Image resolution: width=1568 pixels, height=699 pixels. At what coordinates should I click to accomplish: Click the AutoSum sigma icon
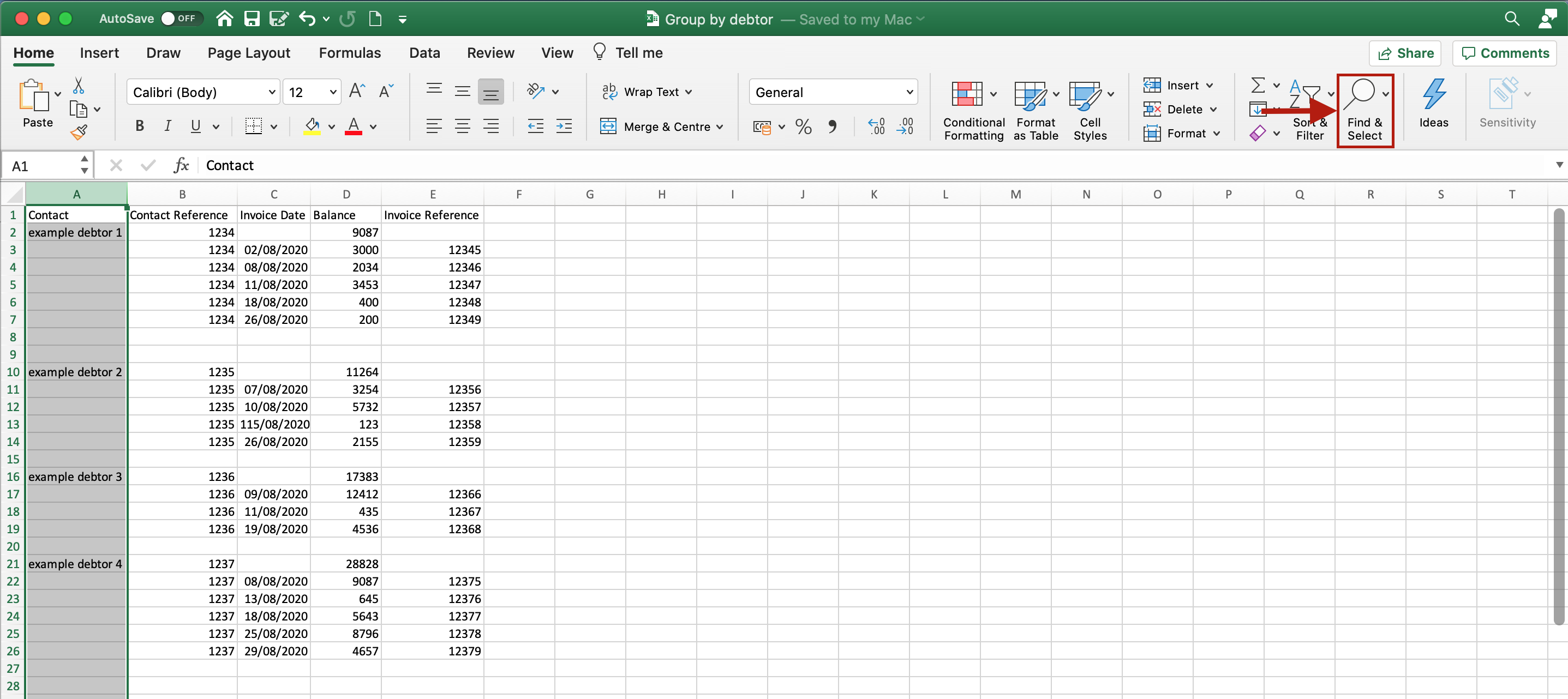point(1258,85)
